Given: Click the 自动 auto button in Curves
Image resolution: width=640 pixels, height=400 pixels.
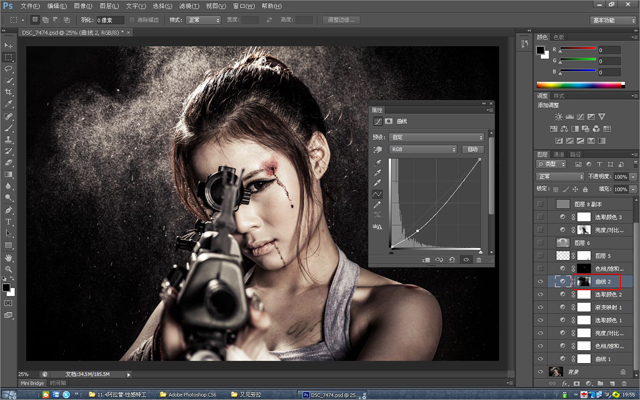Looking at the screenshot, I should click(x=474, y=149).
